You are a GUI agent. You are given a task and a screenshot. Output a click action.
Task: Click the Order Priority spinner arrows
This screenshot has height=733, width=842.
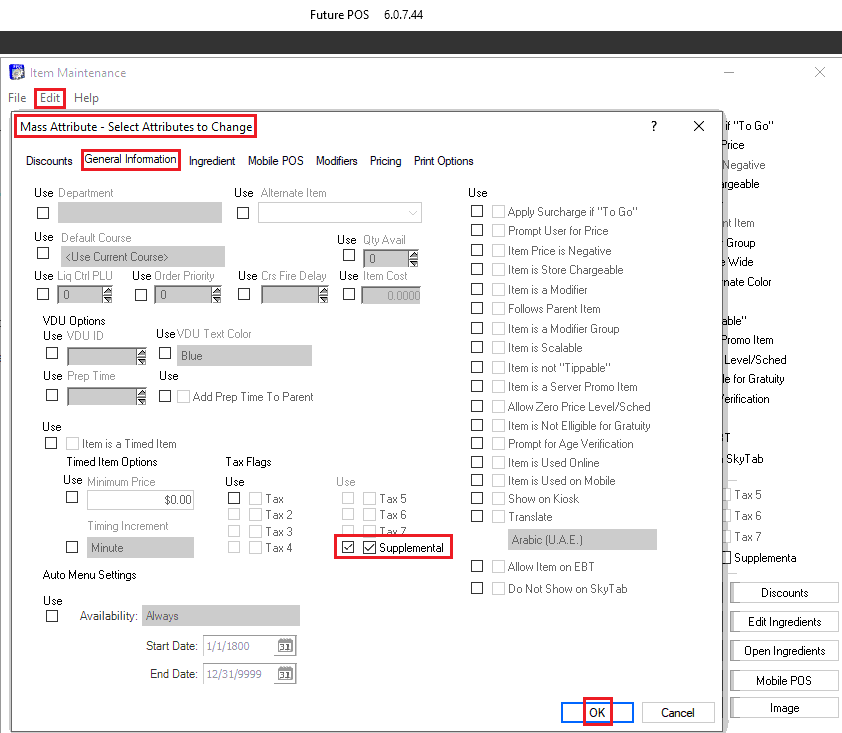(x=217, y=295)
